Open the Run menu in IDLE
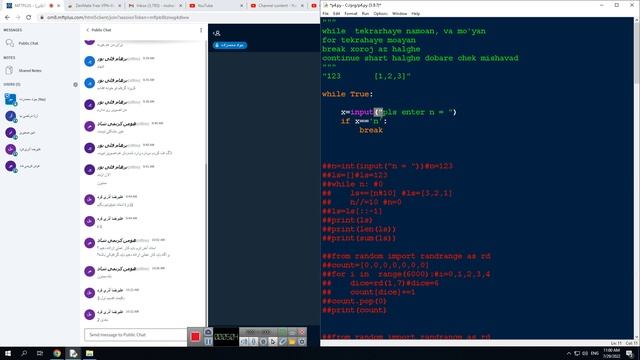Image resolution: width=640 pixels, height=360 pixels. [365, 13]
